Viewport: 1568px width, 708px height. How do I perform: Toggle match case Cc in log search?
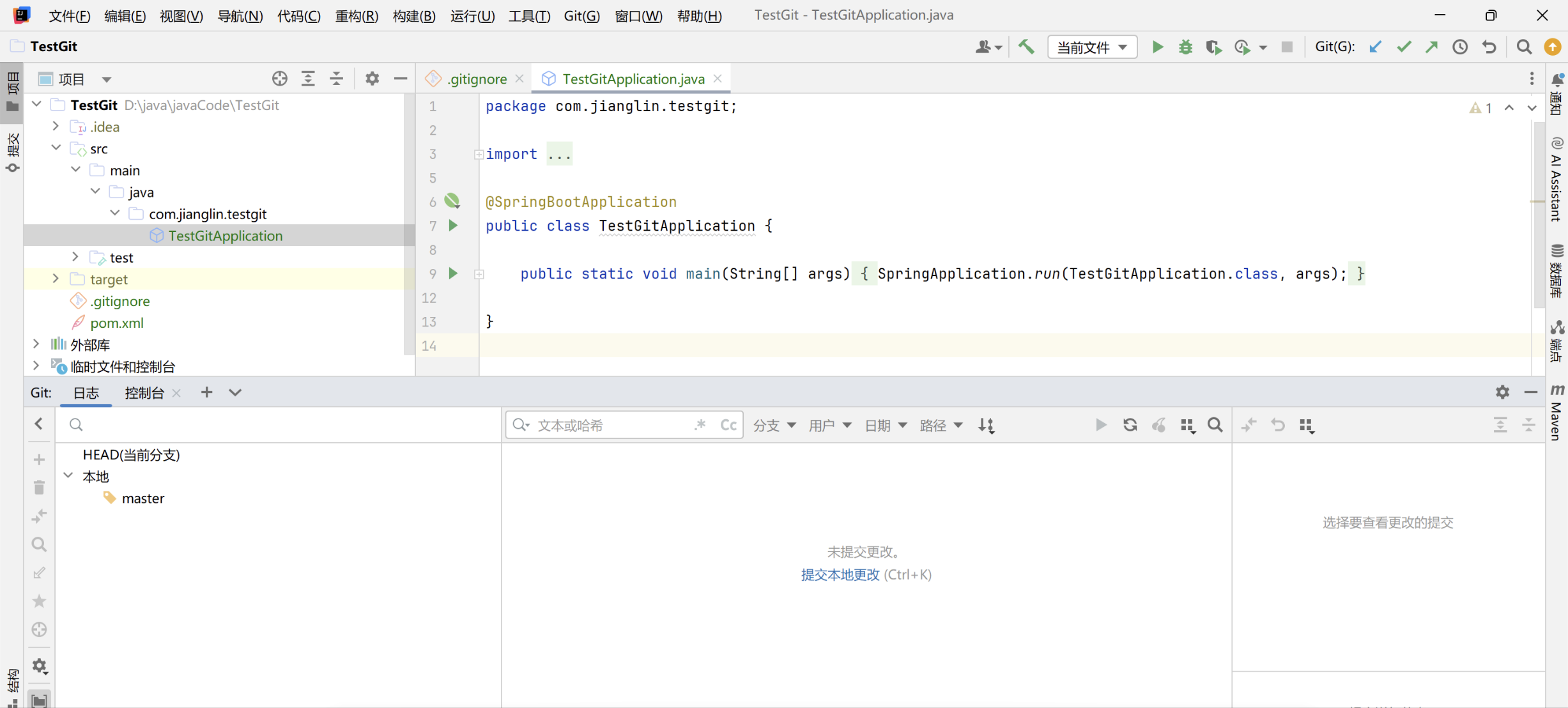[x=728, y=425]
